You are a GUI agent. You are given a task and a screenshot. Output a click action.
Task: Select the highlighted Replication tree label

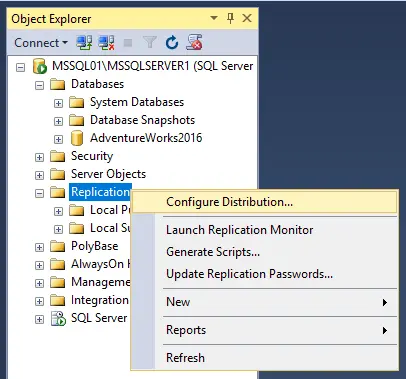click(100, 192)
